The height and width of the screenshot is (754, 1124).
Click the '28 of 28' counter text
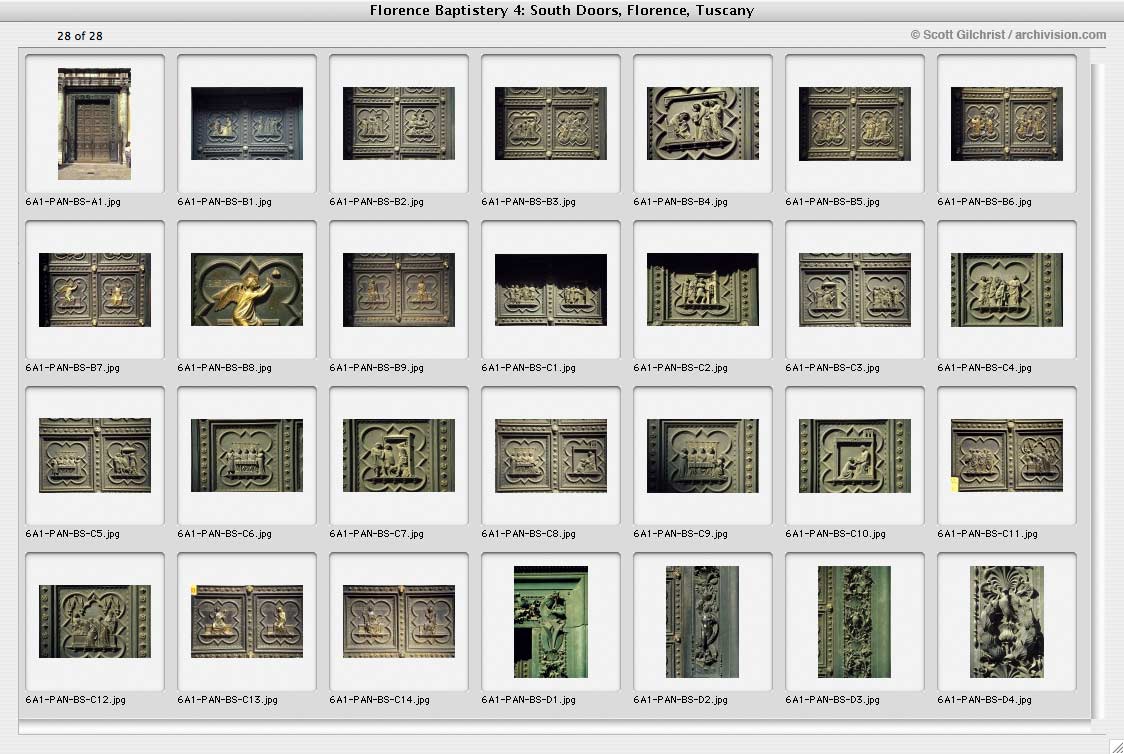coord(80,36)
